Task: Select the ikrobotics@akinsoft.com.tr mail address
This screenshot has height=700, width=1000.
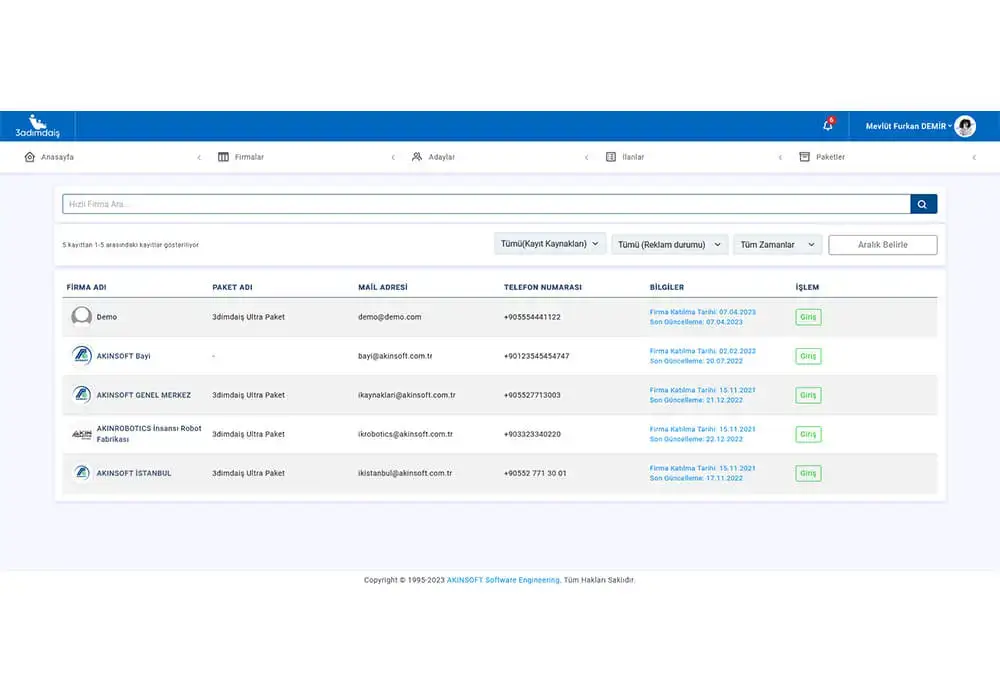Action: [x=405, y=434]
